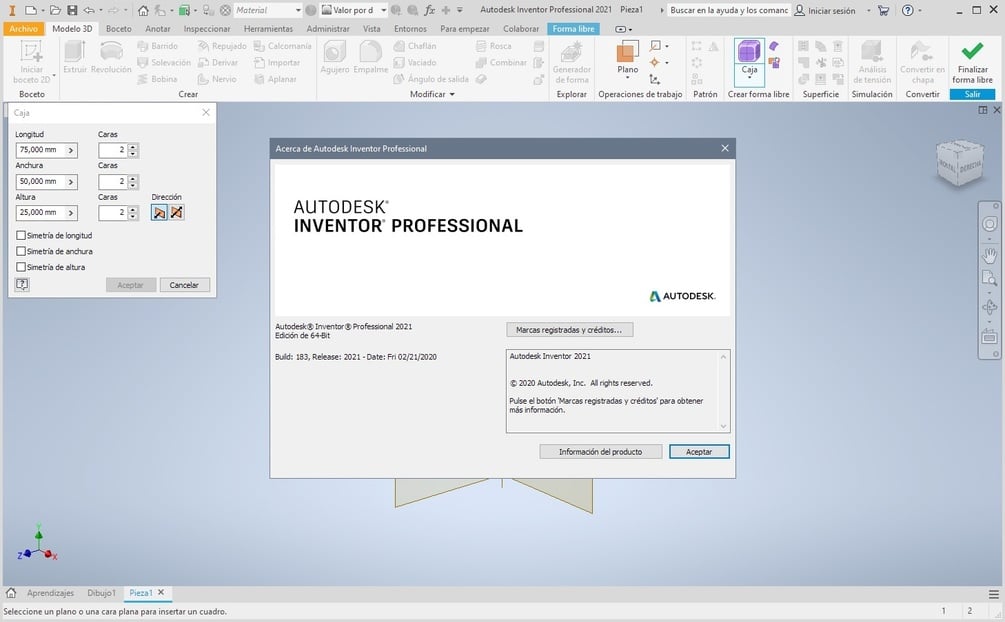The height and width of the screenshot is (622, 1005).
Task: Click the help search field
Action: click(x=728, y=10)
